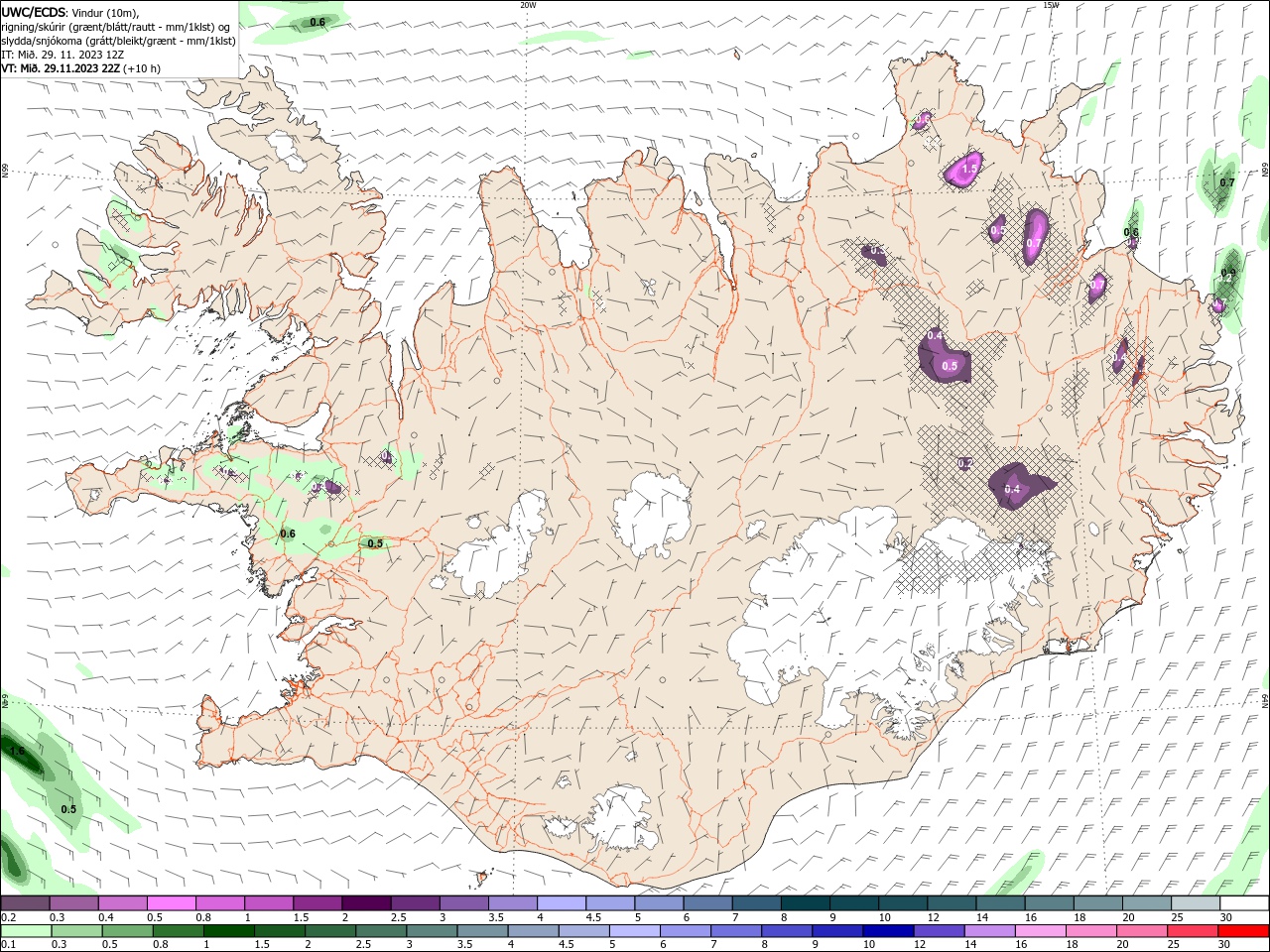Viewport: 1270px width, 952px height.
Task: Click the 'IT: Mið. 29. 11. 2023 12Z' initial time line
Action: pyautogui.click(x=63, y=55)
